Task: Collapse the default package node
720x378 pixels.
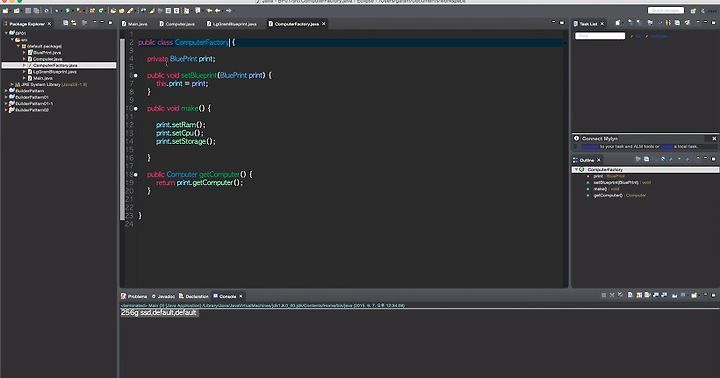Action: [x=18, y=46]
